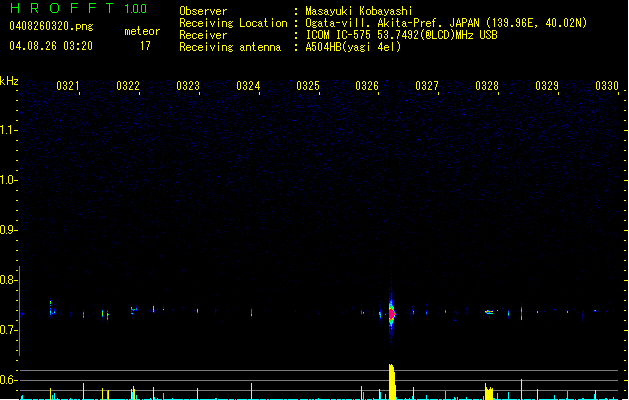The image size is (629, 400).
Task: Click the Observer label
Action: pos(203,11)
